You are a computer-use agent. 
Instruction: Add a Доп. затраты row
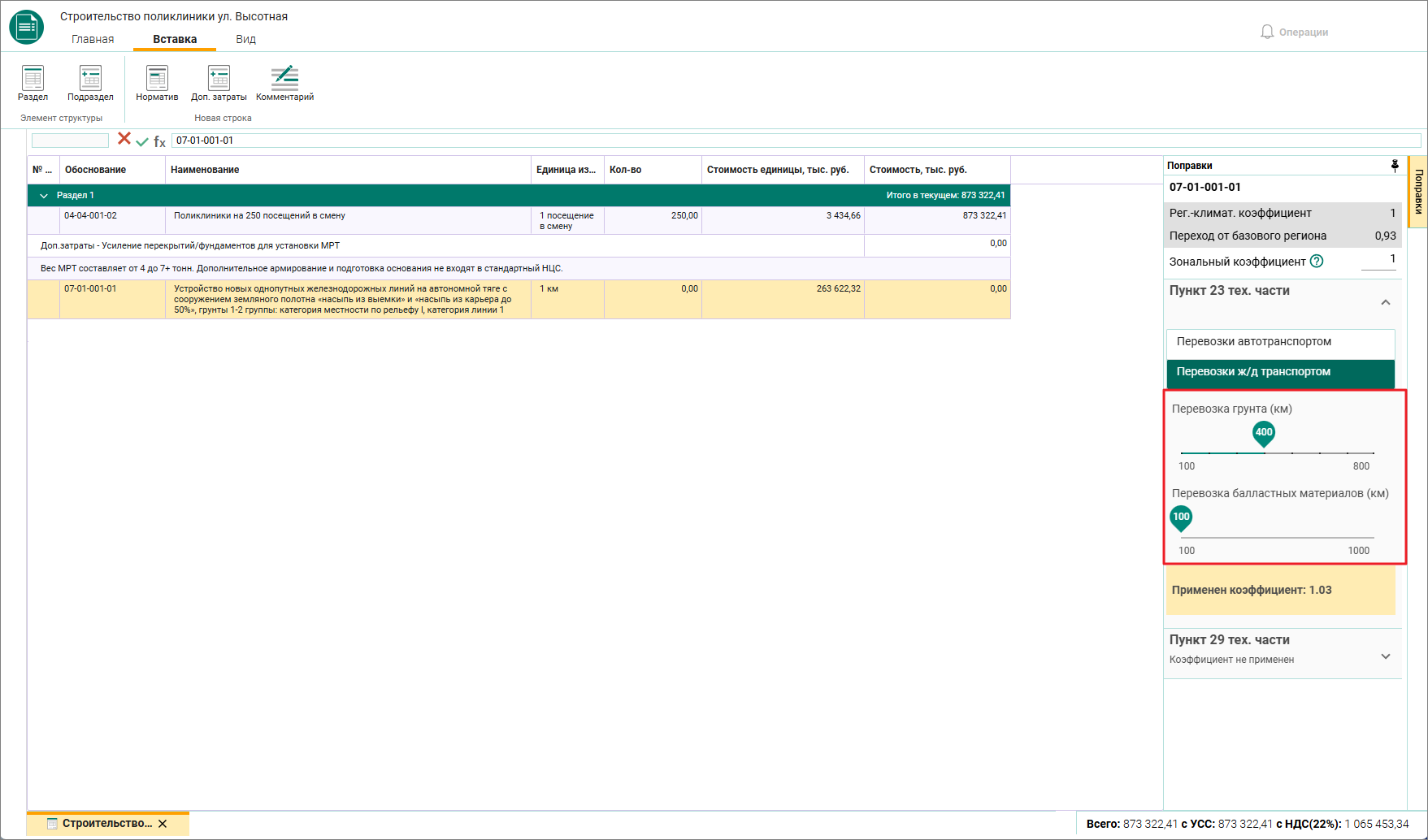pyautogui.click(x=219, y=84)
